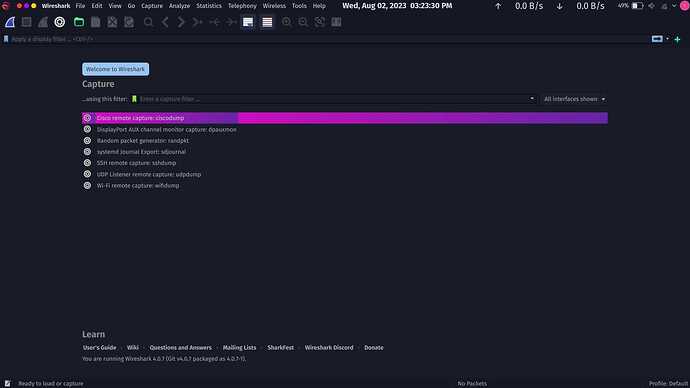Screen dimensions: 690x388
Task: Open the View menu
Action: click(x=115, y=6)
